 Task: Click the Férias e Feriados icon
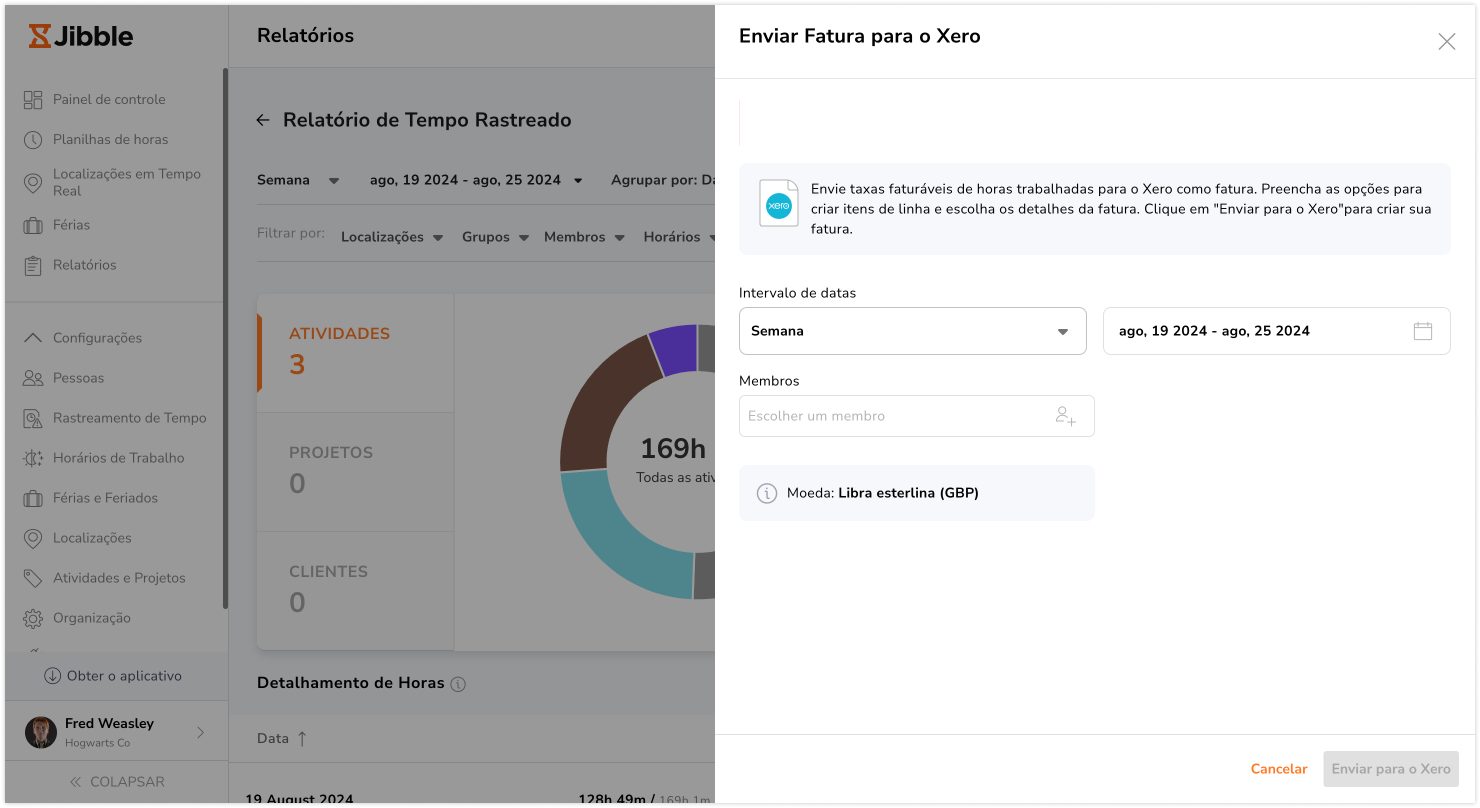(x=33, y=498)
